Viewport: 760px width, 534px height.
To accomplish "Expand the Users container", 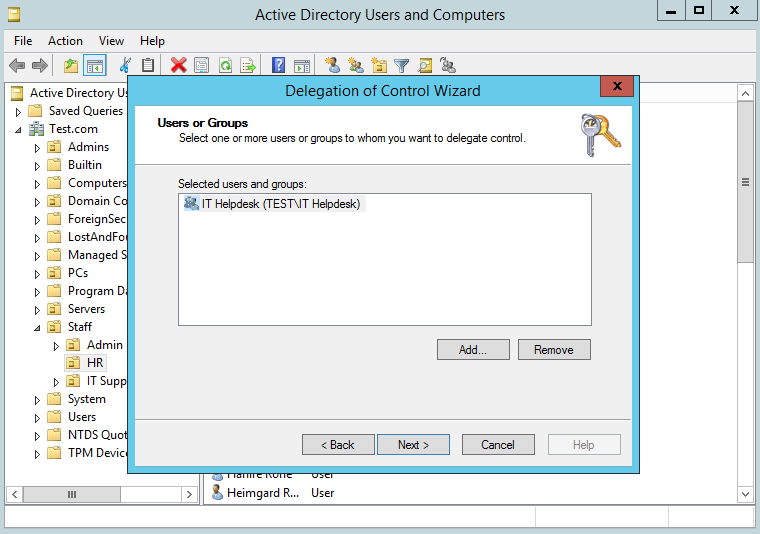I will pyautogui.click(x=37, y=418).
